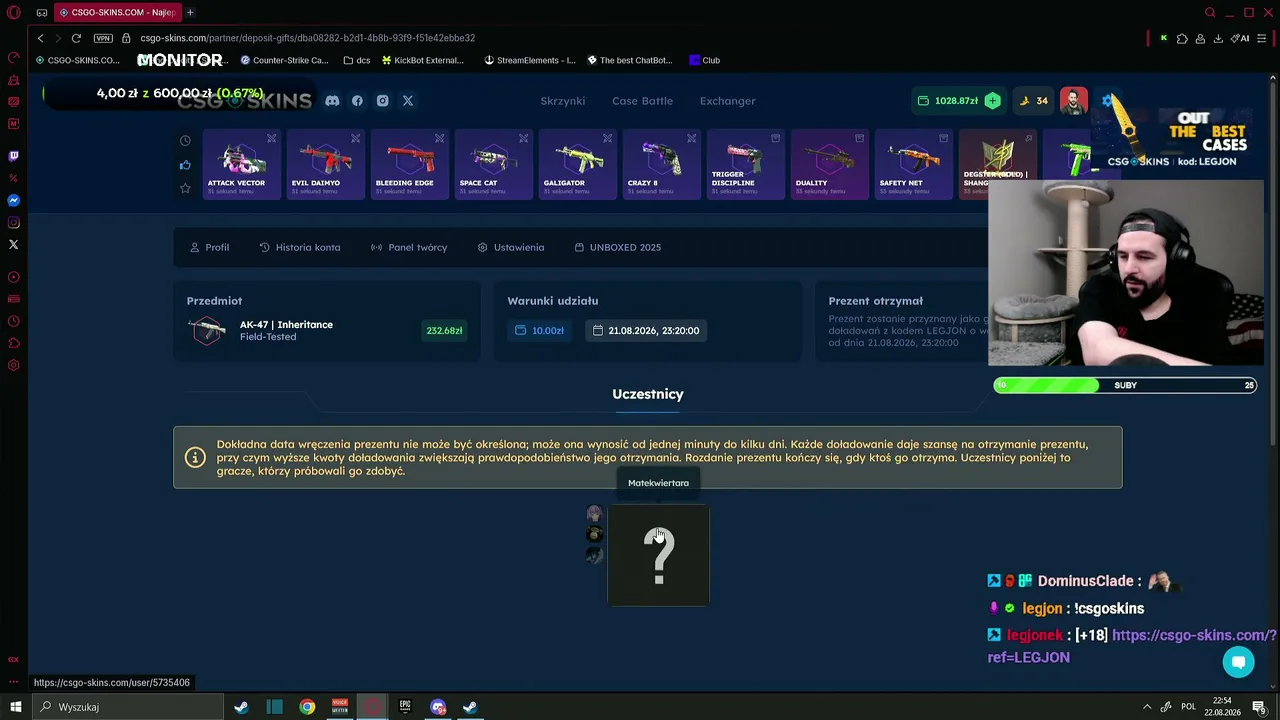The image size is (1280, 720).
Task: Open the TRIGGER DISCIPLINE drop card
Action: (746, 164)
